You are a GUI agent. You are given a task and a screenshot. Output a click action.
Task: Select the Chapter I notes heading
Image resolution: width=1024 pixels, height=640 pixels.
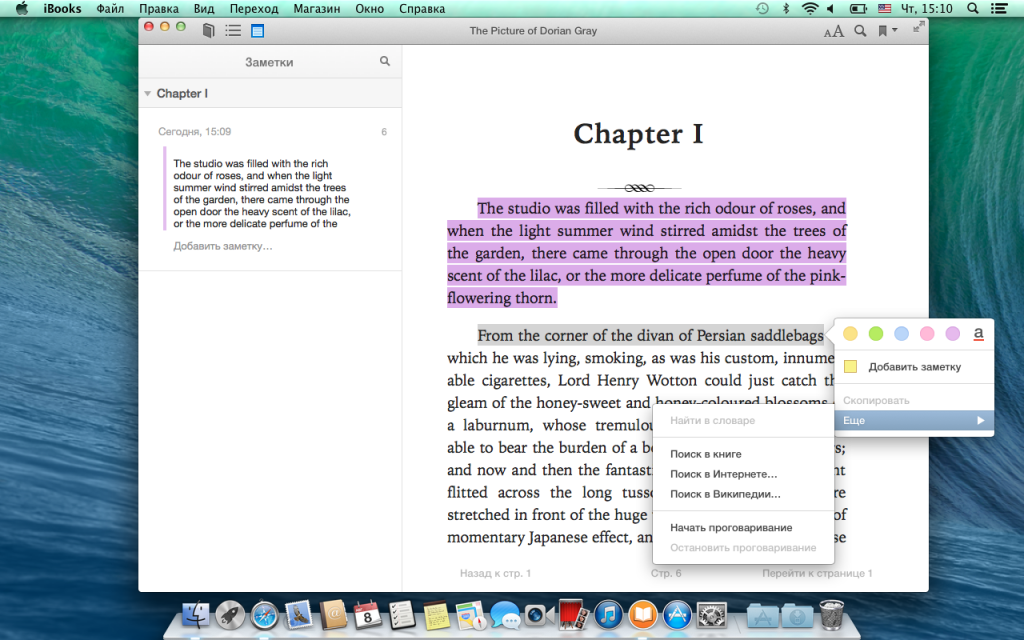click(182, 93)
